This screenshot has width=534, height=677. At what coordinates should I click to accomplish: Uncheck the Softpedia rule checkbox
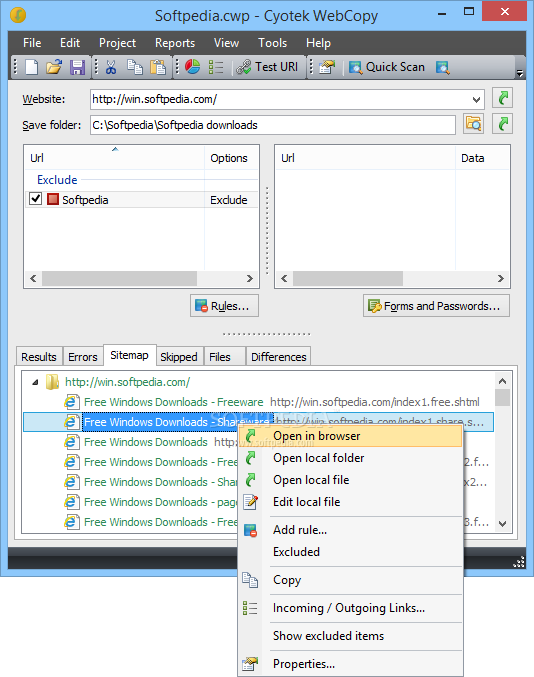(35, 199)
